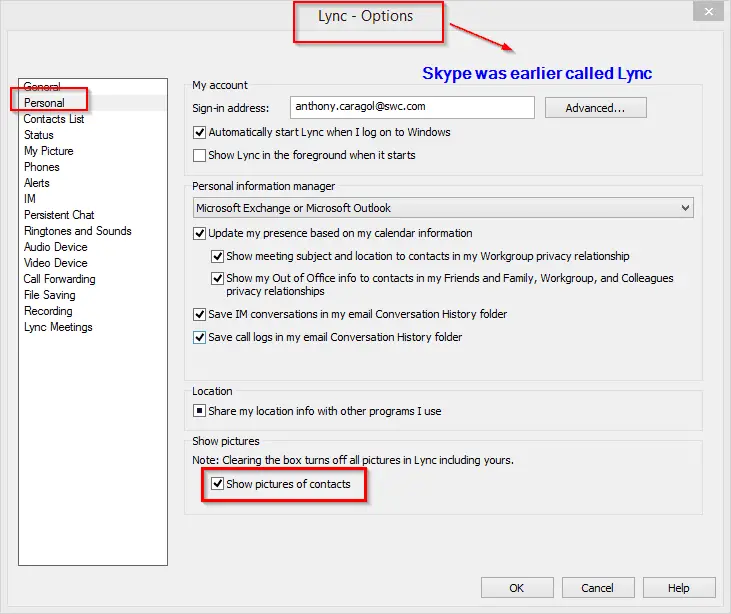Open Ringtones and Sounds options
Image resolution: width=731 pixels, height=614 pixels.
(77, 231)
